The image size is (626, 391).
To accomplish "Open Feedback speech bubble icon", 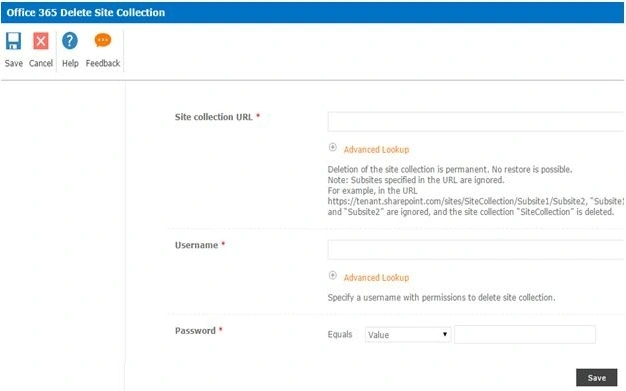I will pyautogui.click(x=103, y=40).
